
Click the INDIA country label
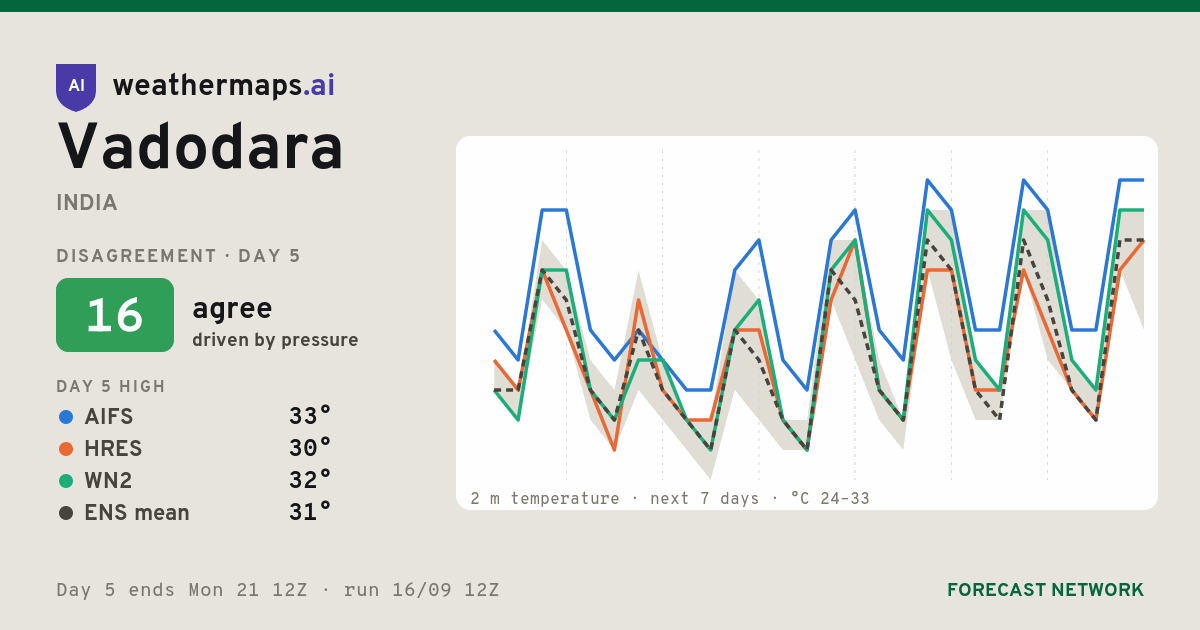(87, 203)
